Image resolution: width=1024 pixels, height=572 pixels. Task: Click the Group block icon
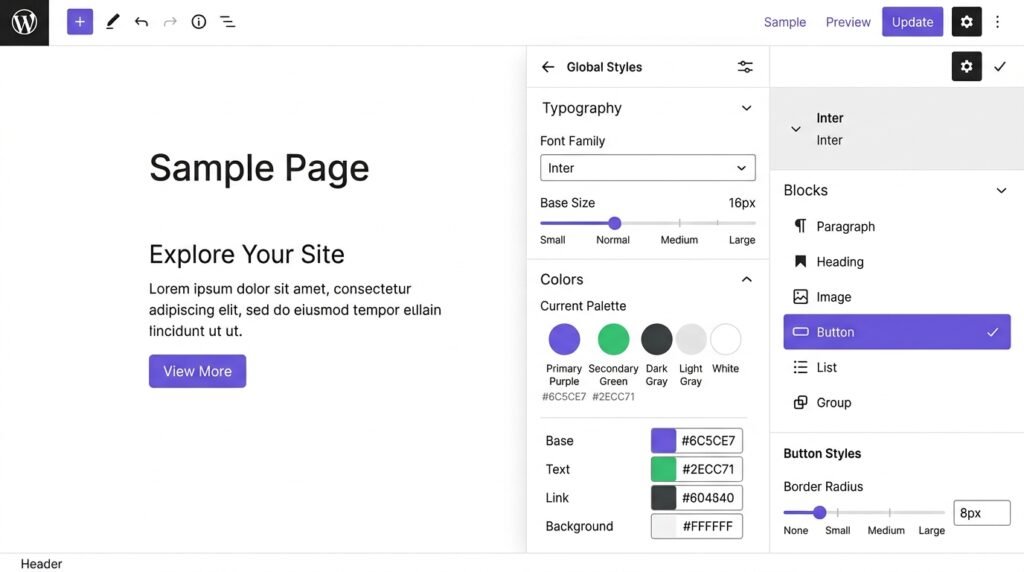click(x=800, y=402)
